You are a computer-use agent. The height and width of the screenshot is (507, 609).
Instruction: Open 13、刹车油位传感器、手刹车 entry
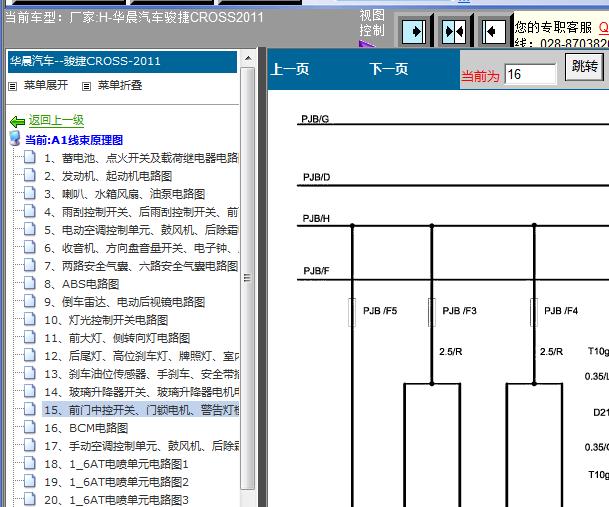pos(141,374)
